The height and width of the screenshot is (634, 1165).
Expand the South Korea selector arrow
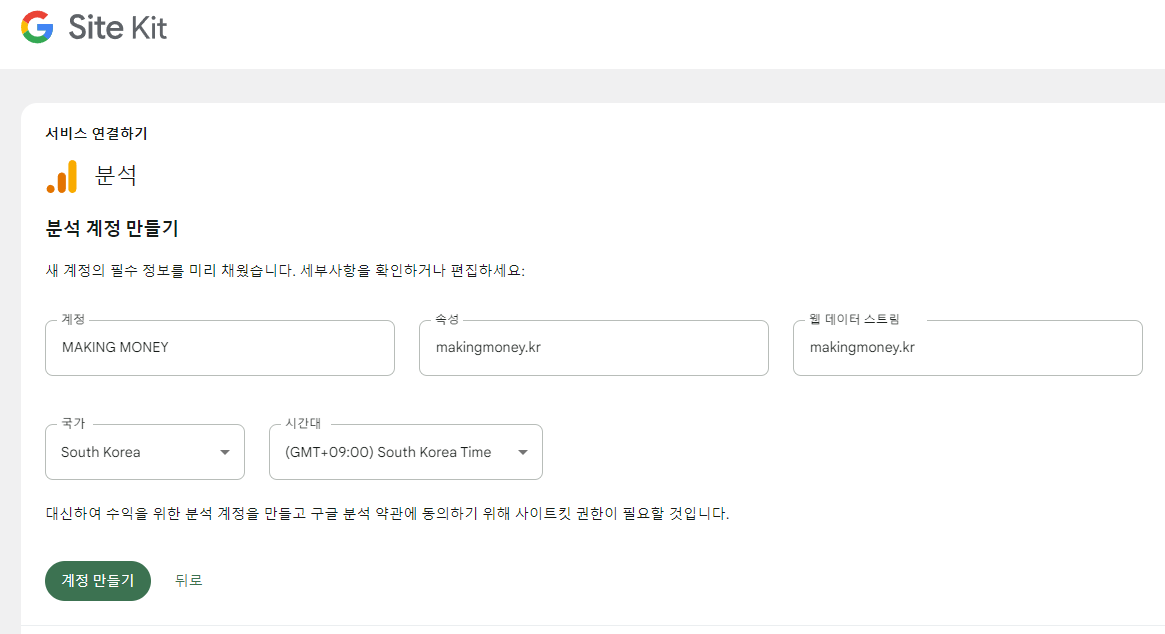225,452
